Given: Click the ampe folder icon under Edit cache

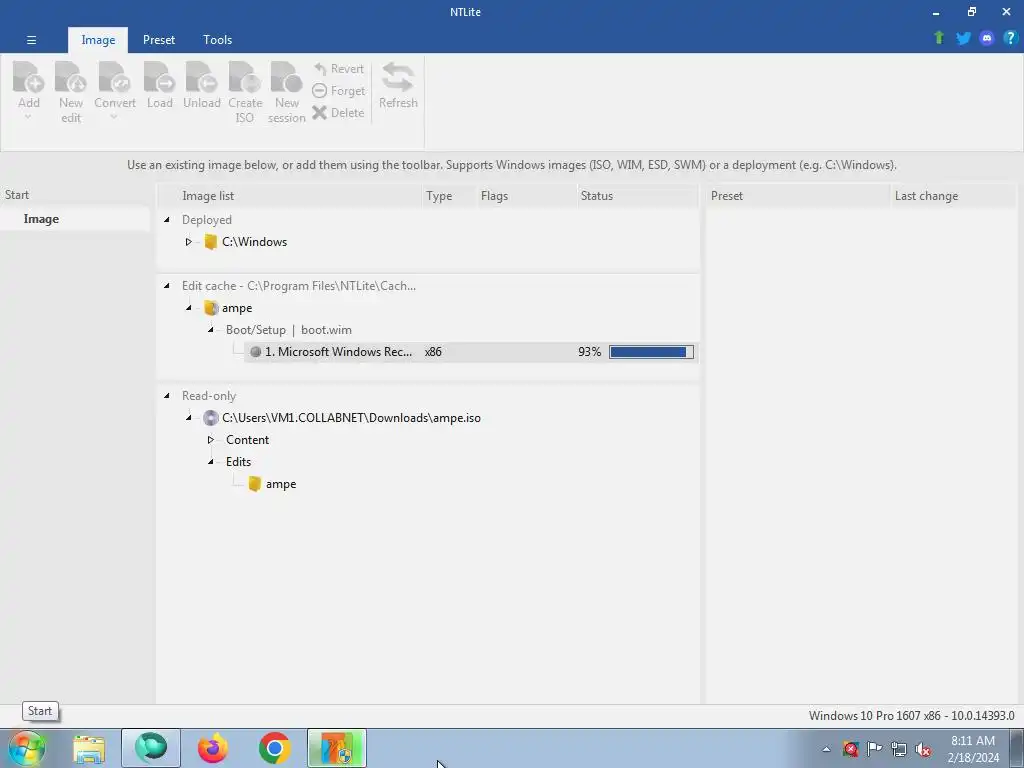Looking at the screenshot, I should pyautogui.click(x=210, y=308).
